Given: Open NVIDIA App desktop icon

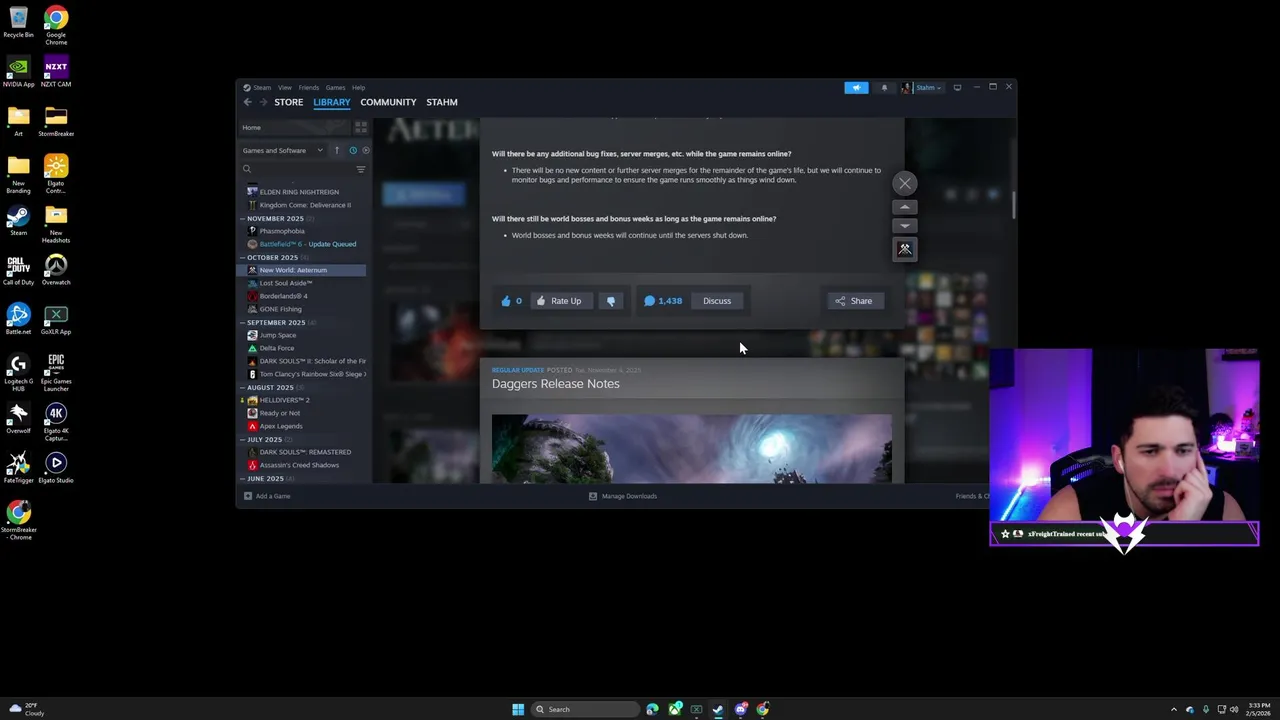Looking at the screenshot, I should pyautogui.click(x=18, y=72).
